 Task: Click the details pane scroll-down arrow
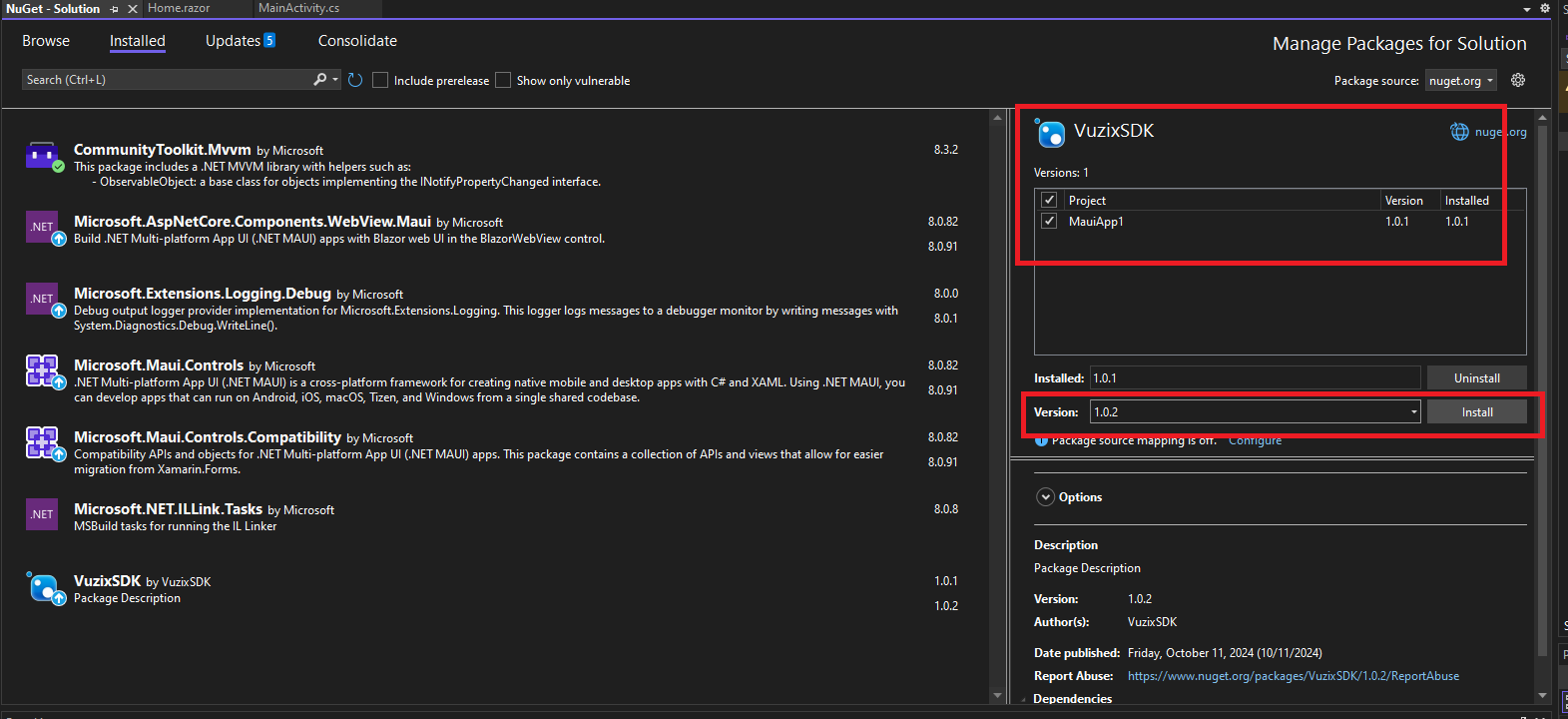tap(1542, 695)
